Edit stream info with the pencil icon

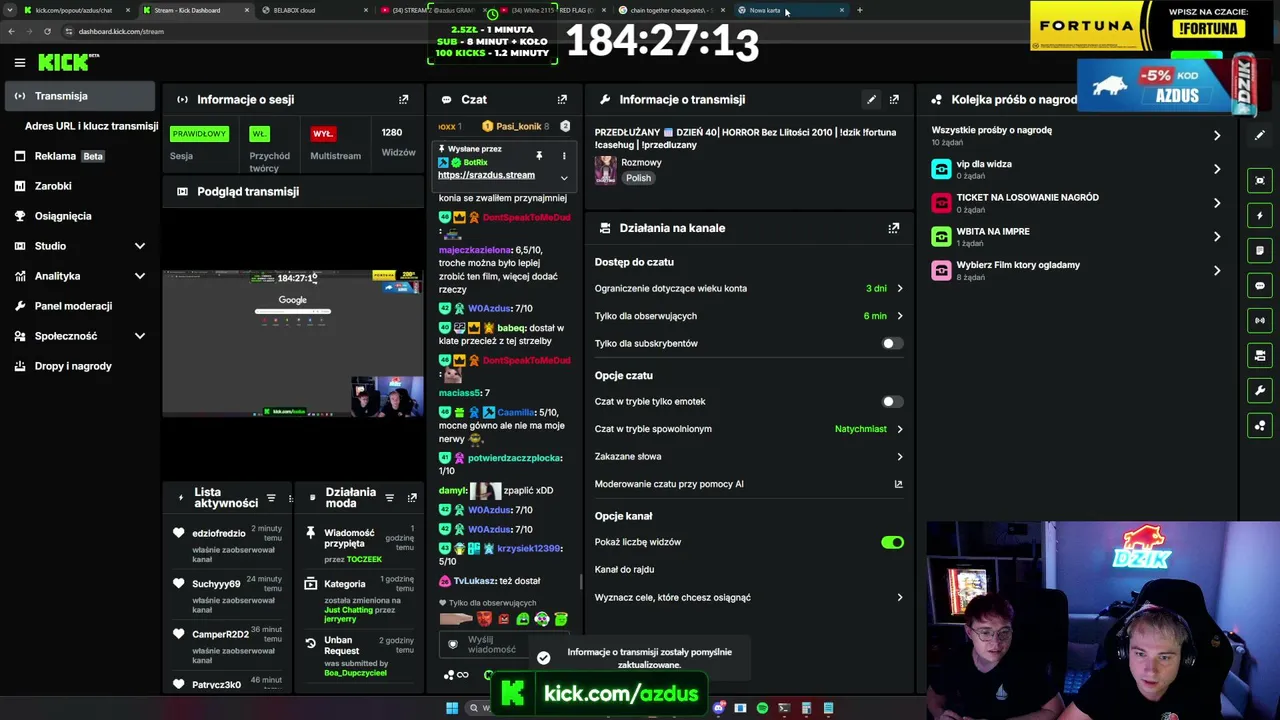[872, 100]
